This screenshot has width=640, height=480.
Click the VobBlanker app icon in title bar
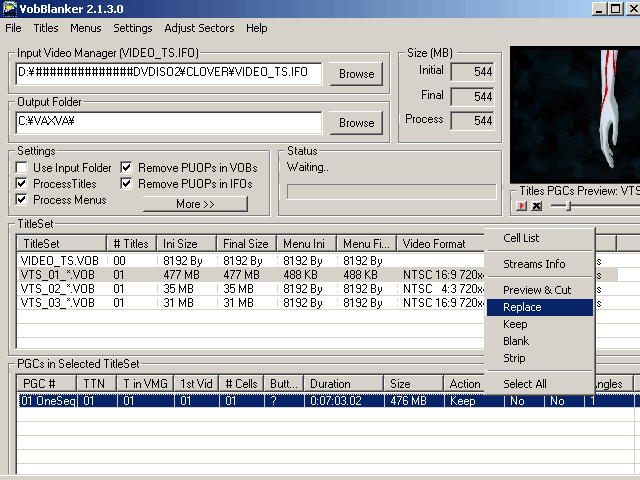coord(9,9)
